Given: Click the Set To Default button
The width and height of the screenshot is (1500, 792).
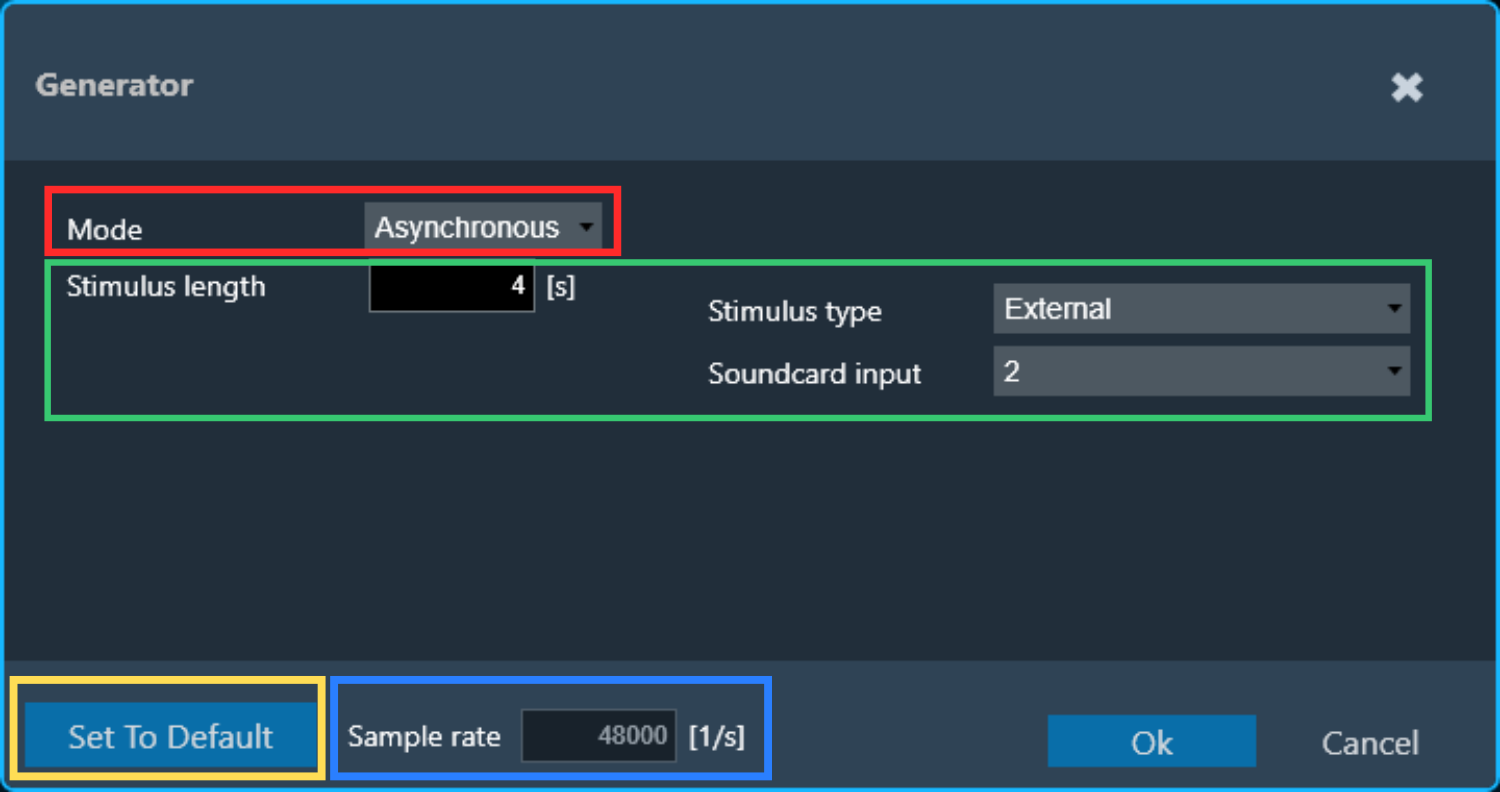Looking at the screenshot, I should [x=170, y=737].
